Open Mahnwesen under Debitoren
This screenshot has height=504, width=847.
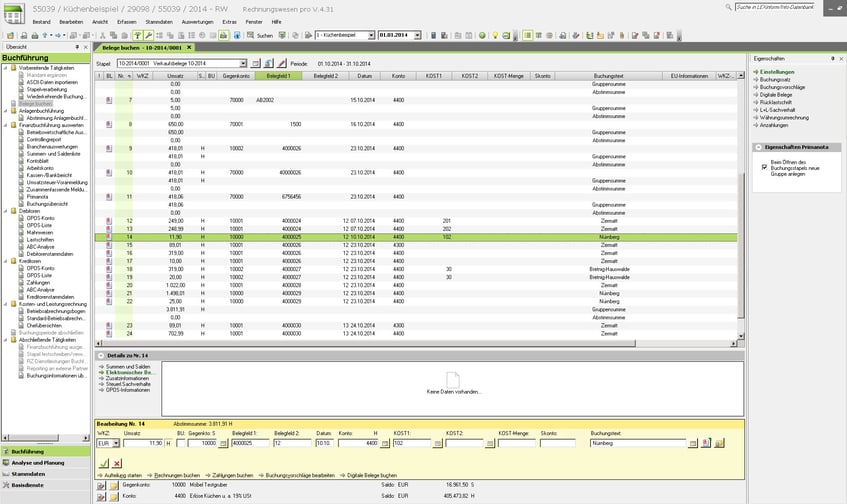tap(39, 232)
